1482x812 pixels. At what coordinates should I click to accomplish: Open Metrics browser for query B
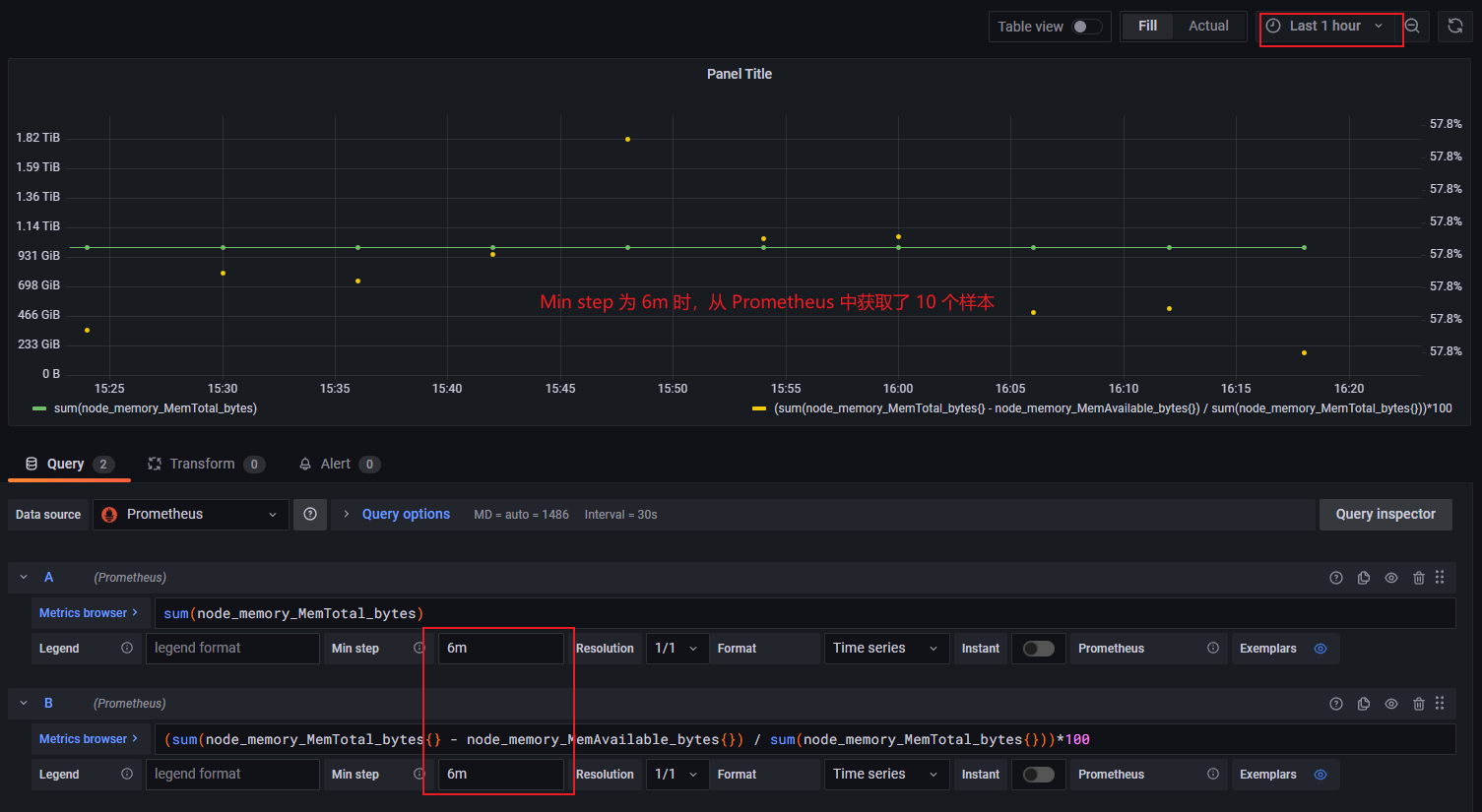click(x=91, y=739)
